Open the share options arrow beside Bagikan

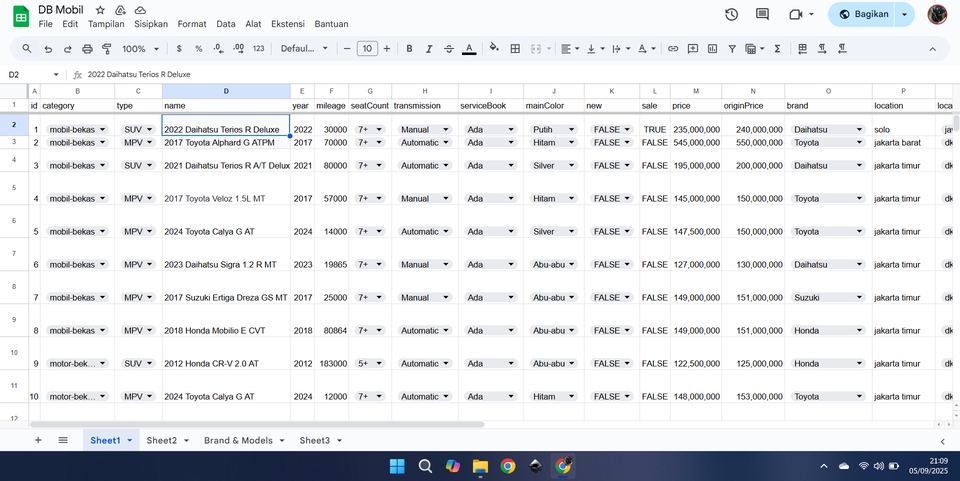[x=904, y=14]
